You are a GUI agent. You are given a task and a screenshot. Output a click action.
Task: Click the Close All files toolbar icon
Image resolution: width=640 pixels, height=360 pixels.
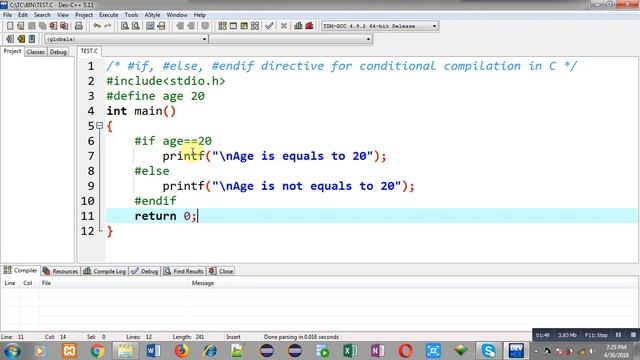click(64, 26)
